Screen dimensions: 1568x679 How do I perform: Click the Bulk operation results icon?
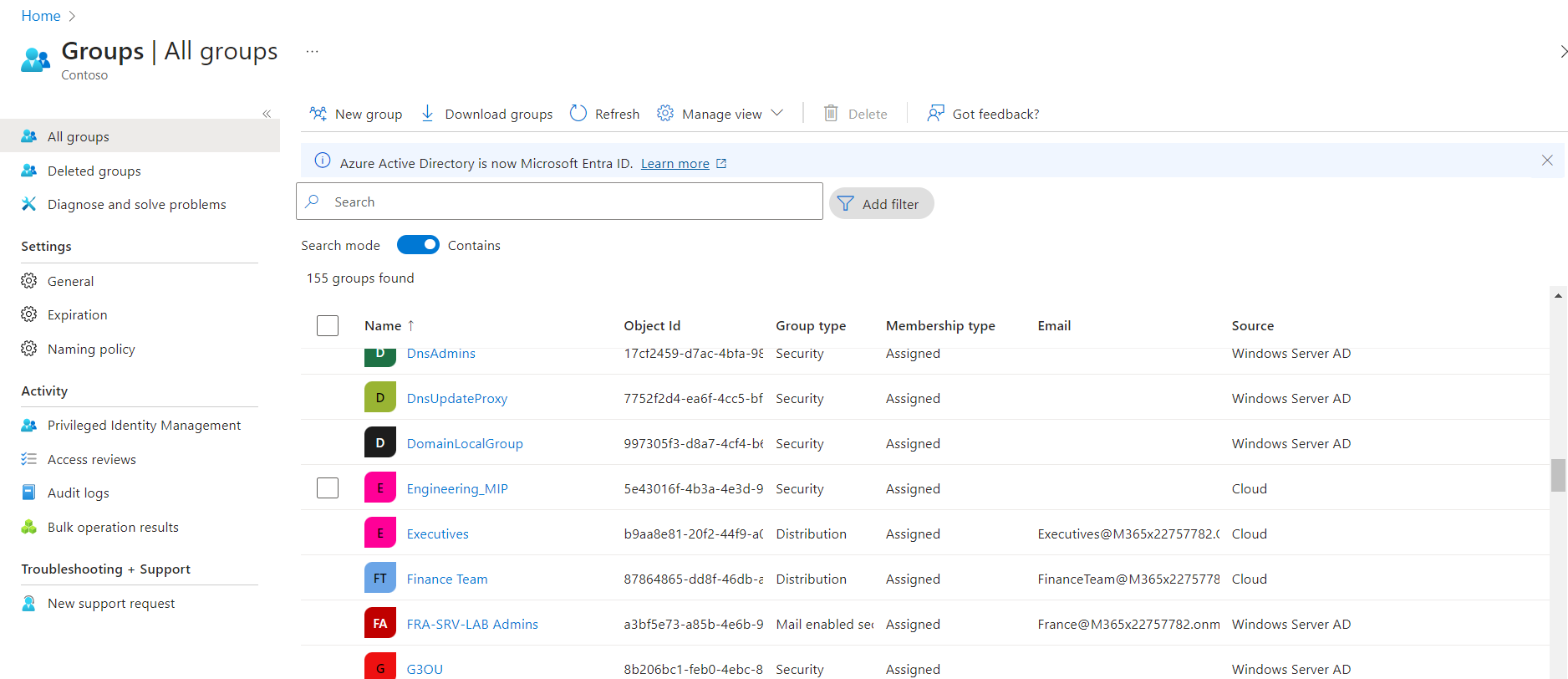tap(28, 526)
